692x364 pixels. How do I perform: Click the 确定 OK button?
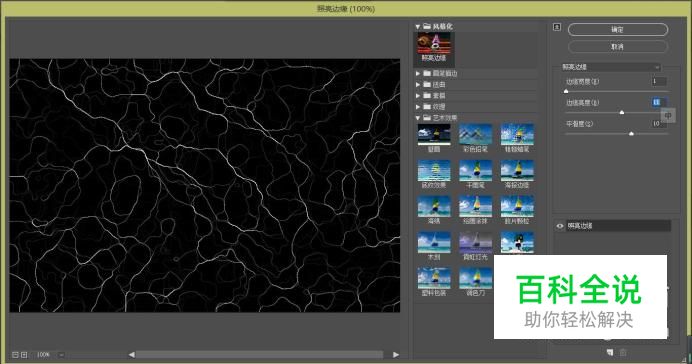[618, 30]
